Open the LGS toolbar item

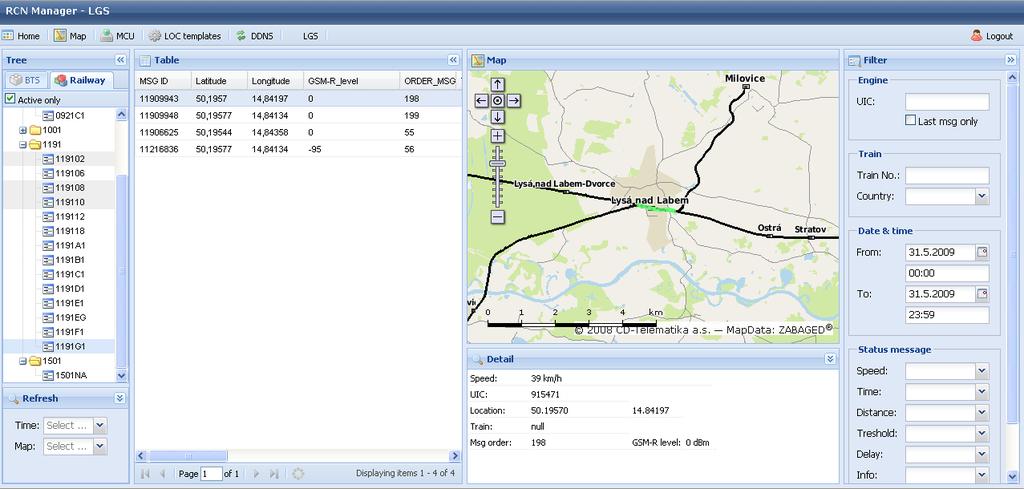(310, 36)
